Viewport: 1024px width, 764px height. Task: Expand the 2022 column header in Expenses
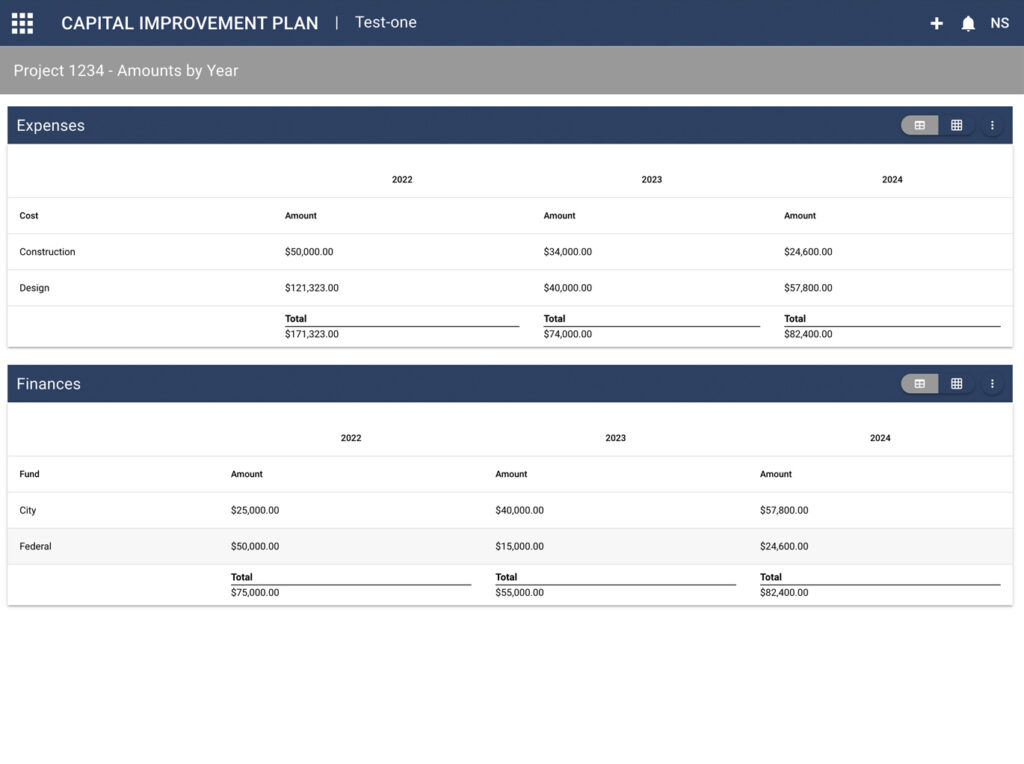(x=402, y=179)
